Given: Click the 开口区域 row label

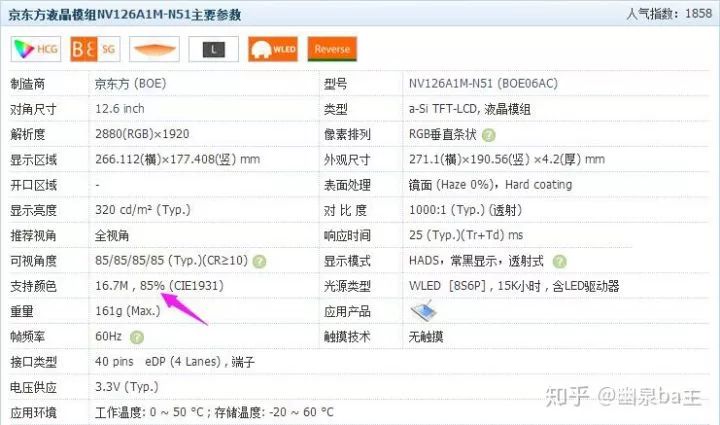Looking at the screenshot, I should (33, 185).
